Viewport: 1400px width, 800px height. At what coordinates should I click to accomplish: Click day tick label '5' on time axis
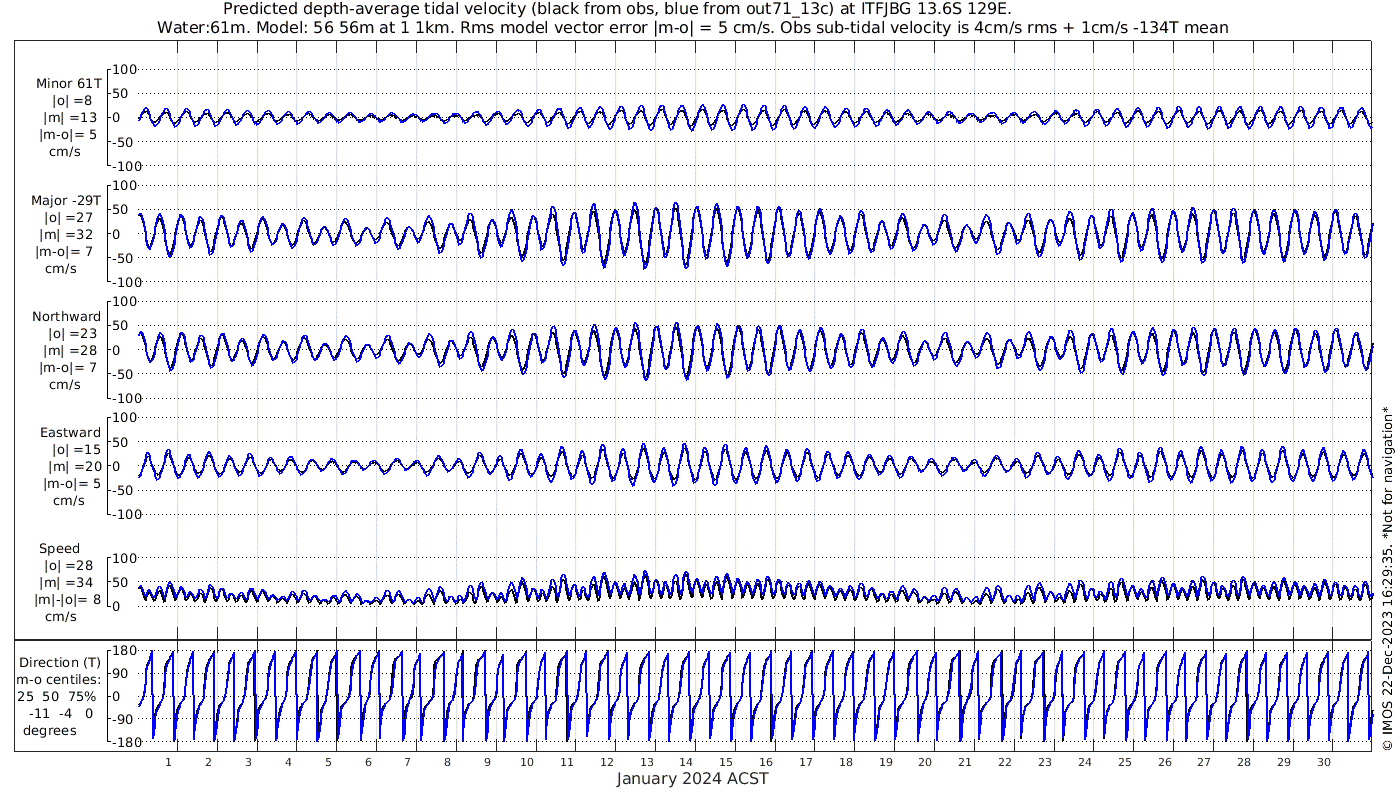pyautogui.click(x=328, y=762)
